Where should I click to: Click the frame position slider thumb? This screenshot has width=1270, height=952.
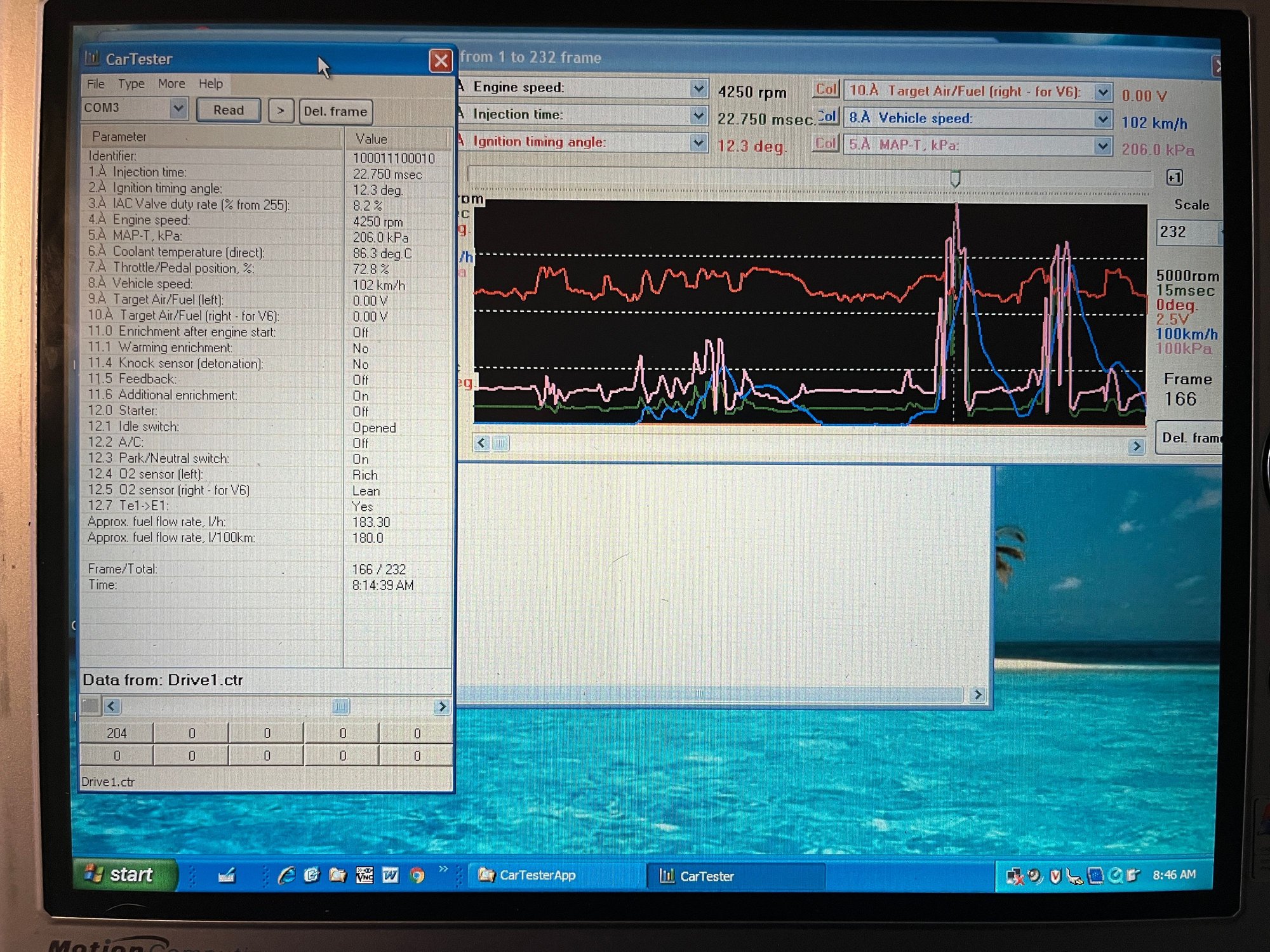(x=954, y=178)
